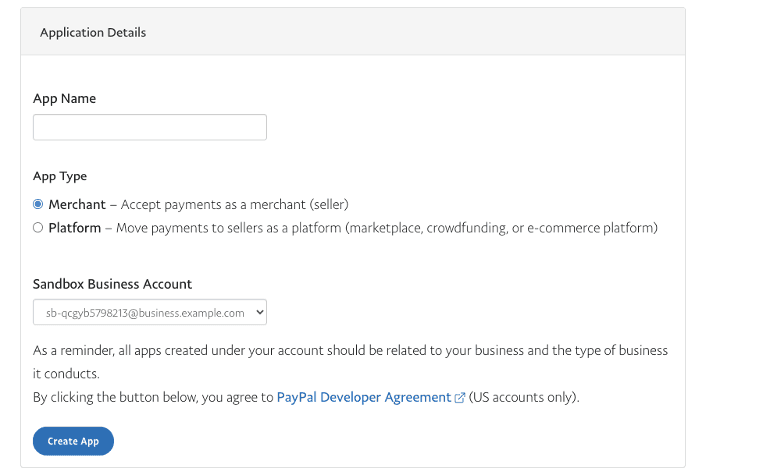
Task: Click the App Name text field
Action: click(x=150, y=127)
